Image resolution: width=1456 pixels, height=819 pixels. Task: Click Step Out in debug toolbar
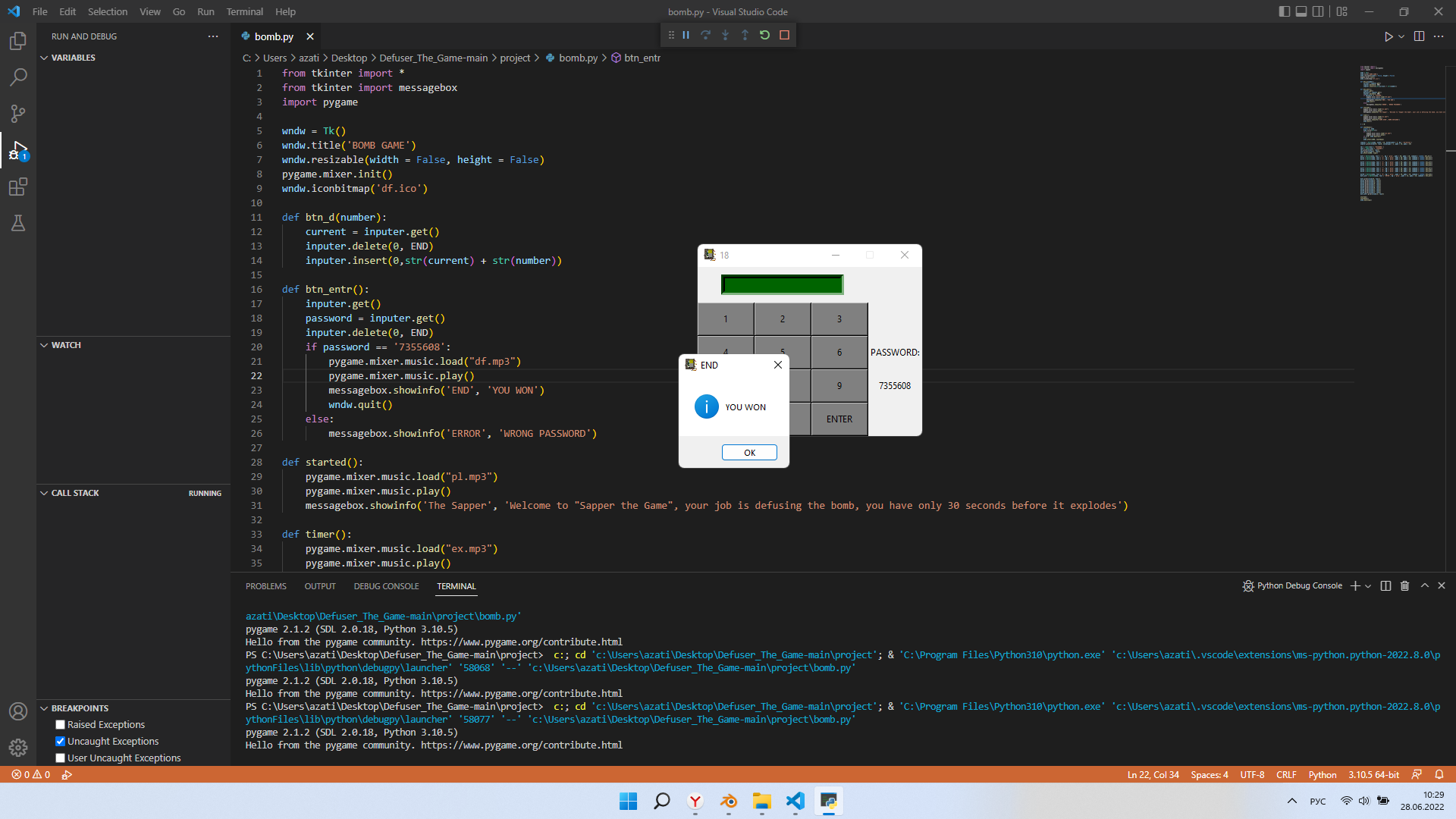(x=745, y=35)
